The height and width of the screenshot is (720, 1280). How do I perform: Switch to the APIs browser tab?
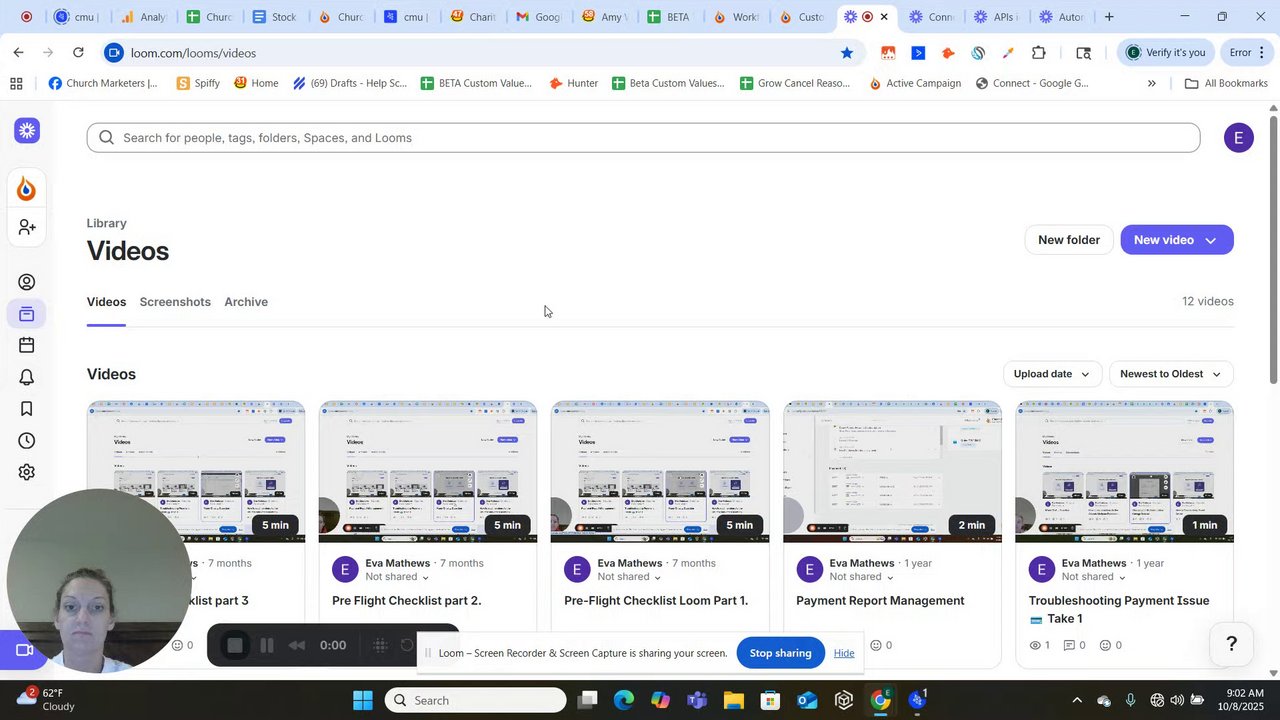pyautogui.click(x=995, y=17)
